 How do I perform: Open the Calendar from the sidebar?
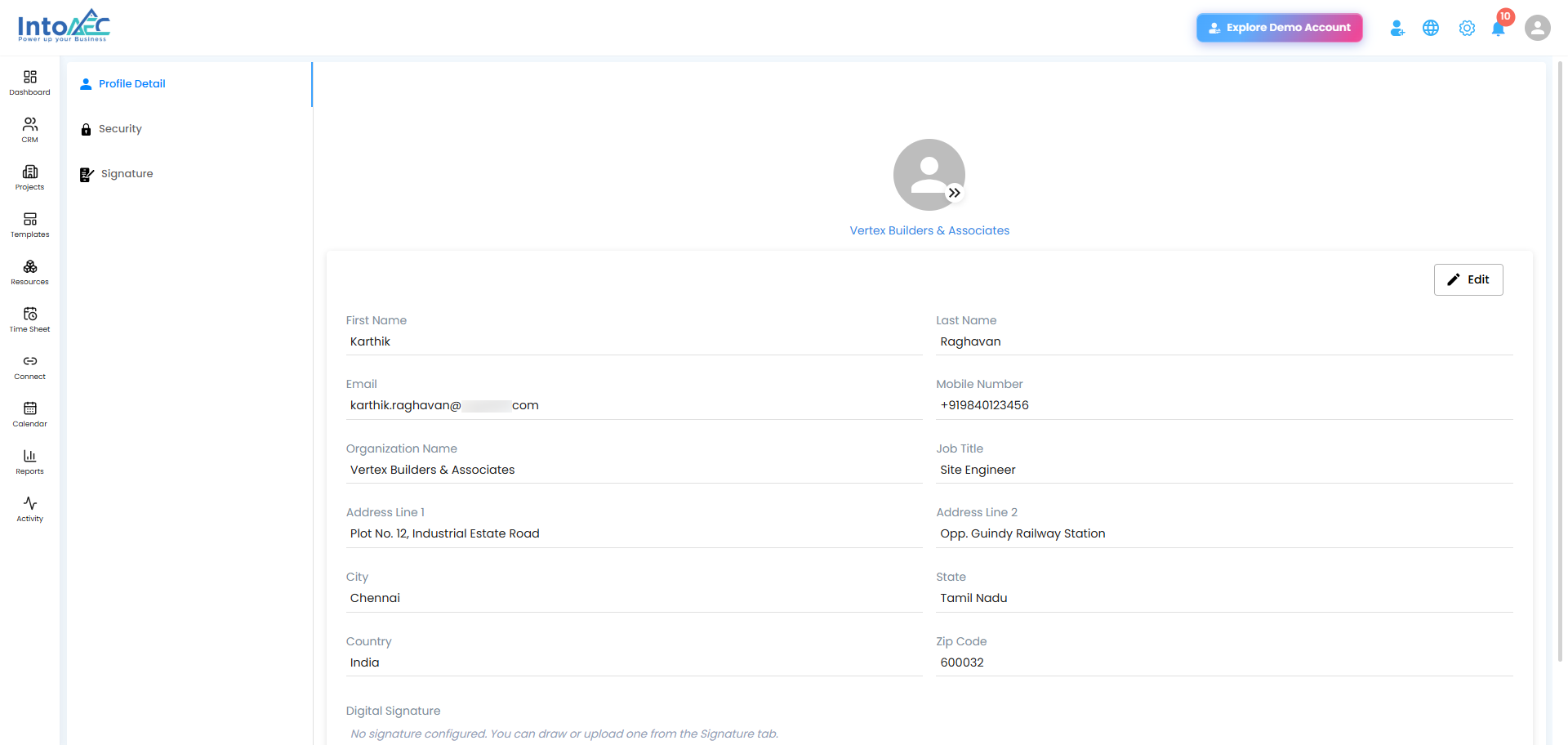click(x=29, y=415)
